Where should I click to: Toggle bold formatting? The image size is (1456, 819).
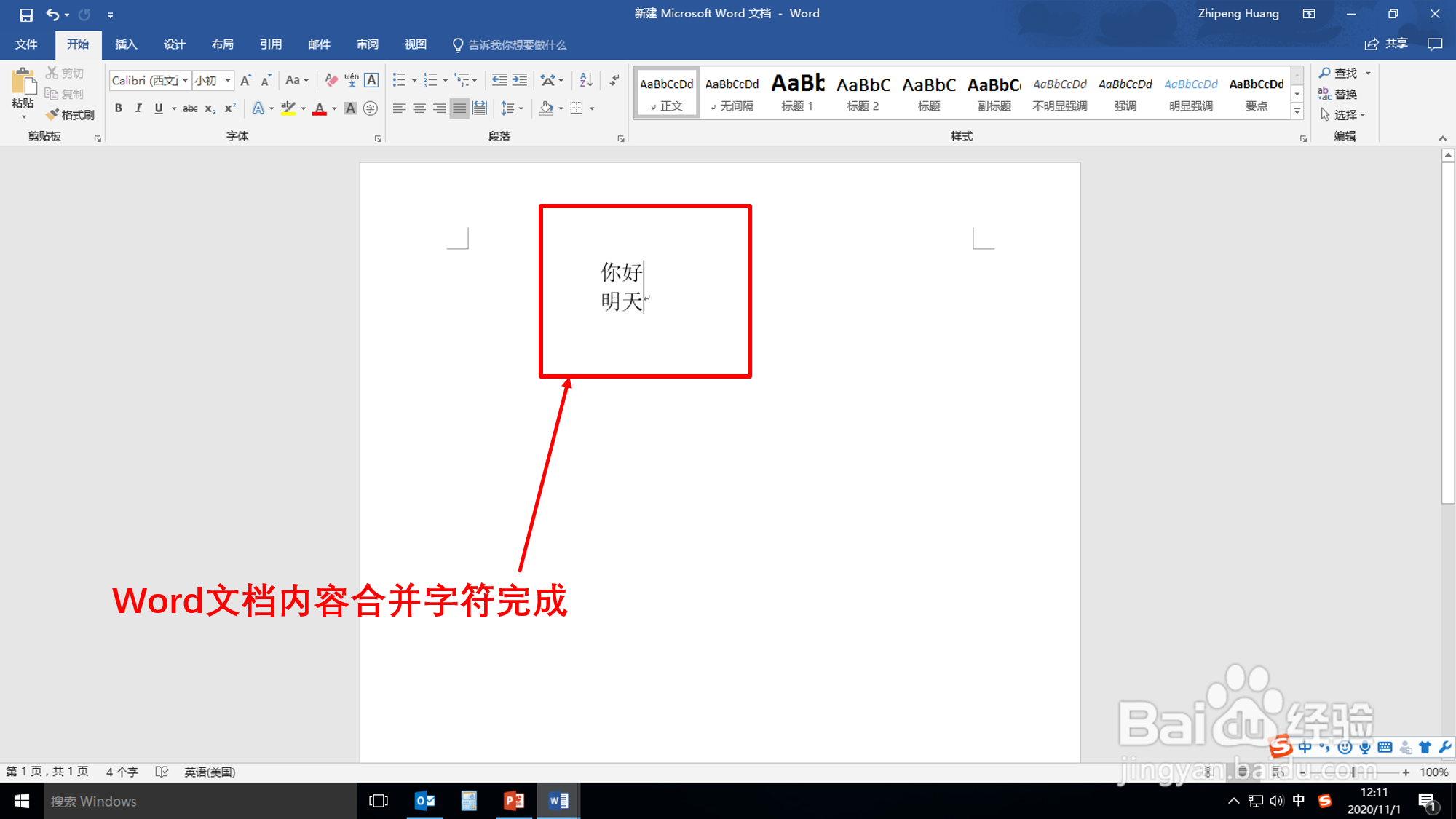tap(118, 108)
